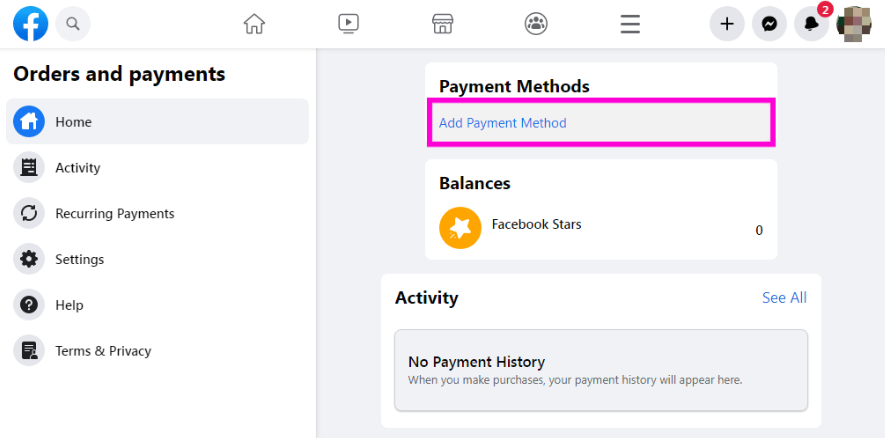885x438 pixels.
Task: Open the search magnifier icon
Action: click(x=73, y=24)
